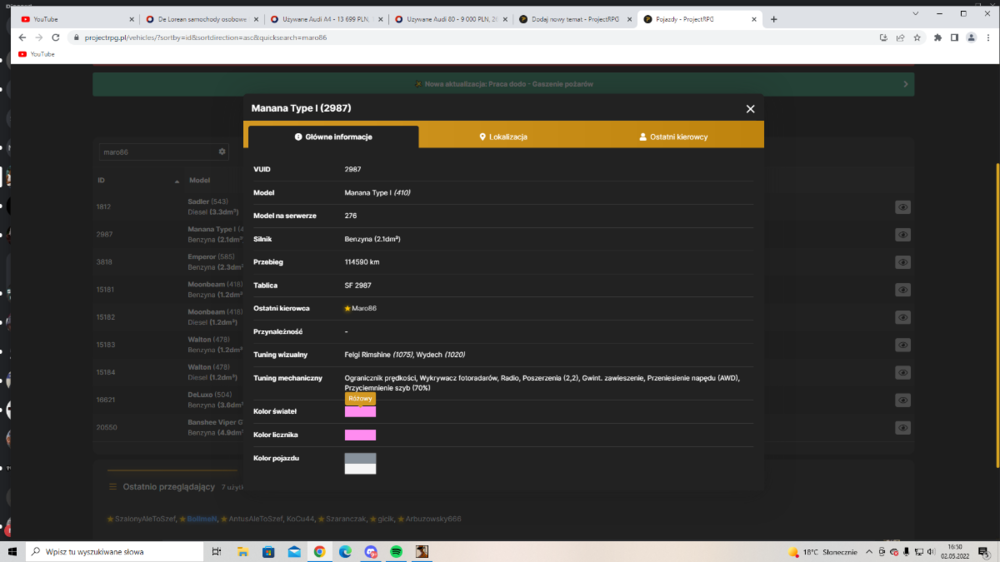Image resolution: width=1000 pixels, height=562 pixels.
Task: Open the browser extensions puzzle icon
Action: [938, 38]
